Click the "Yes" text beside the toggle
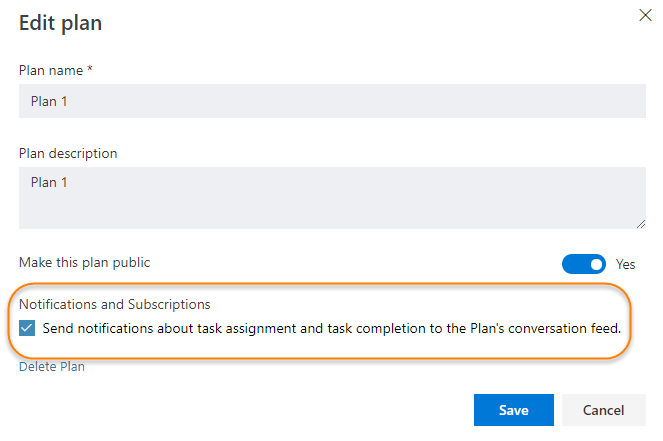Image resolution: width=663 pixels, height=441 pixels. 626,264
